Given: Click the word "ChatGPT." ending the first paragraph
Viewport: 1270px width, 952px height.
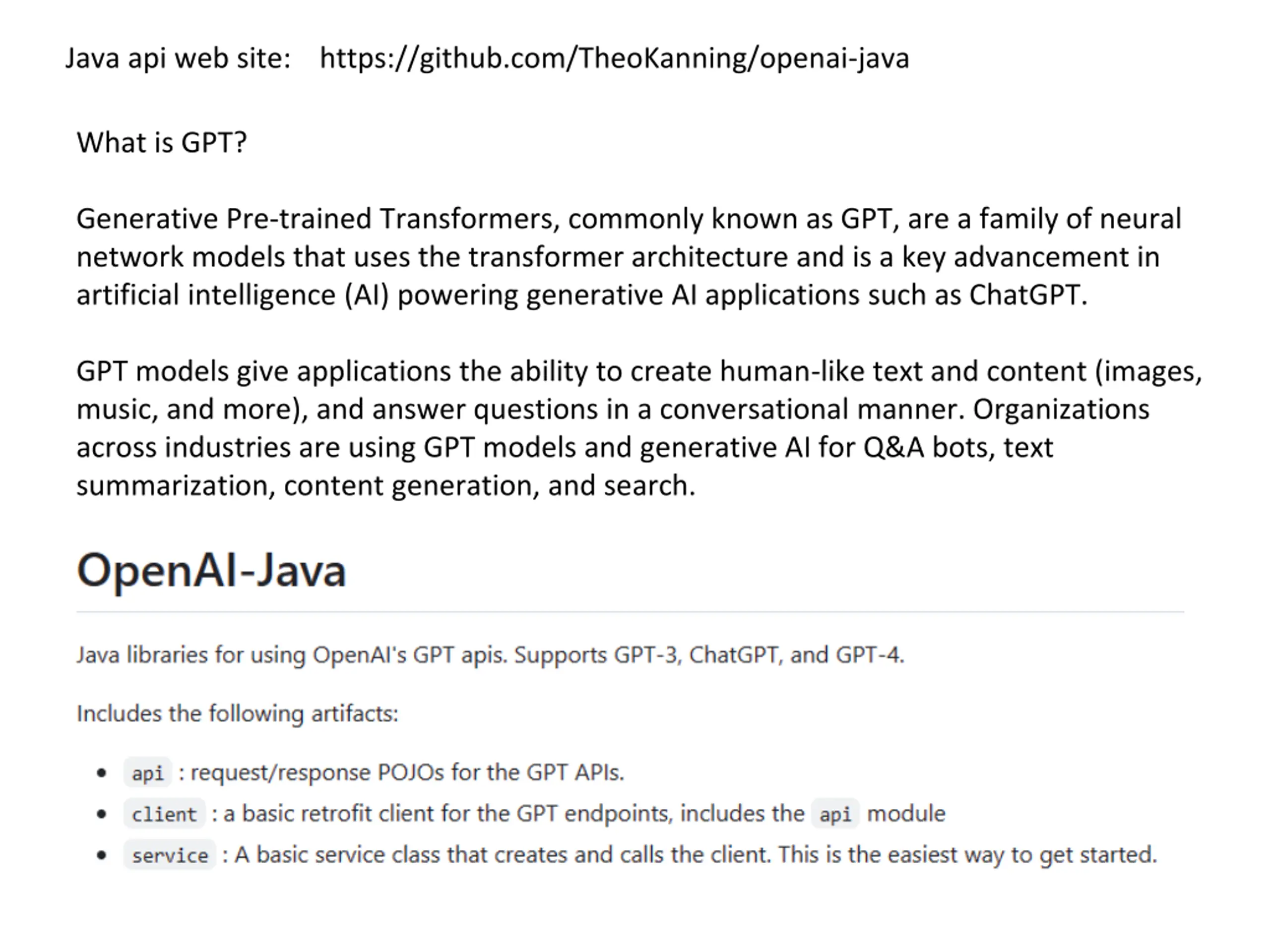Looking at the screenshot, I should (1028, 295).
